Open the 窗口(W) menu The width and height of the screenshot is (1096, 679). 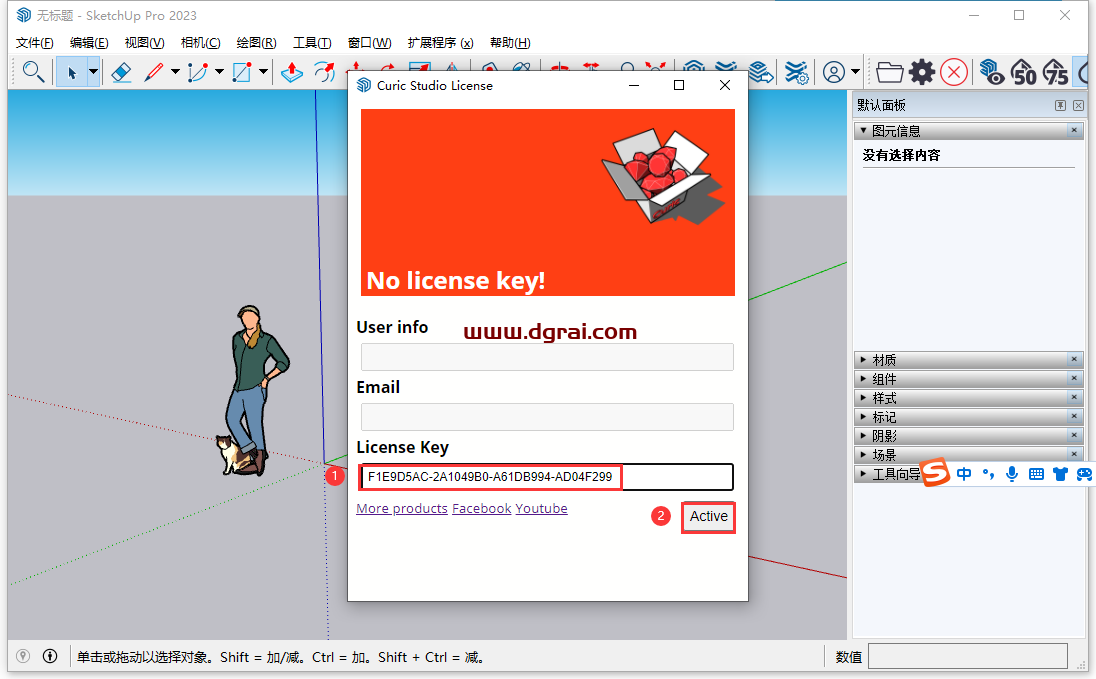369,43
